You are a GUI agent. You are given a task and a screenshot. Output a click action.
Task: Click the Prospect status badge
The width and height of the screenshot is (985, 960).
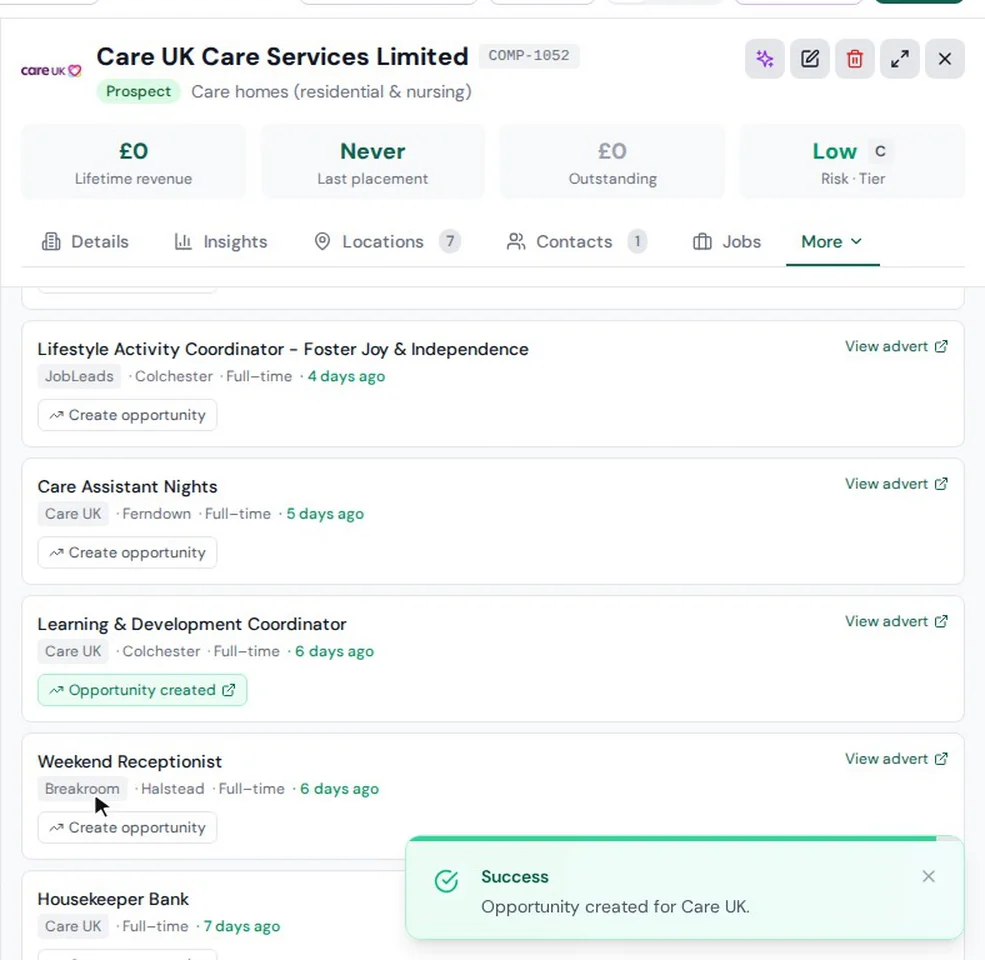click(x=138, y=92)
